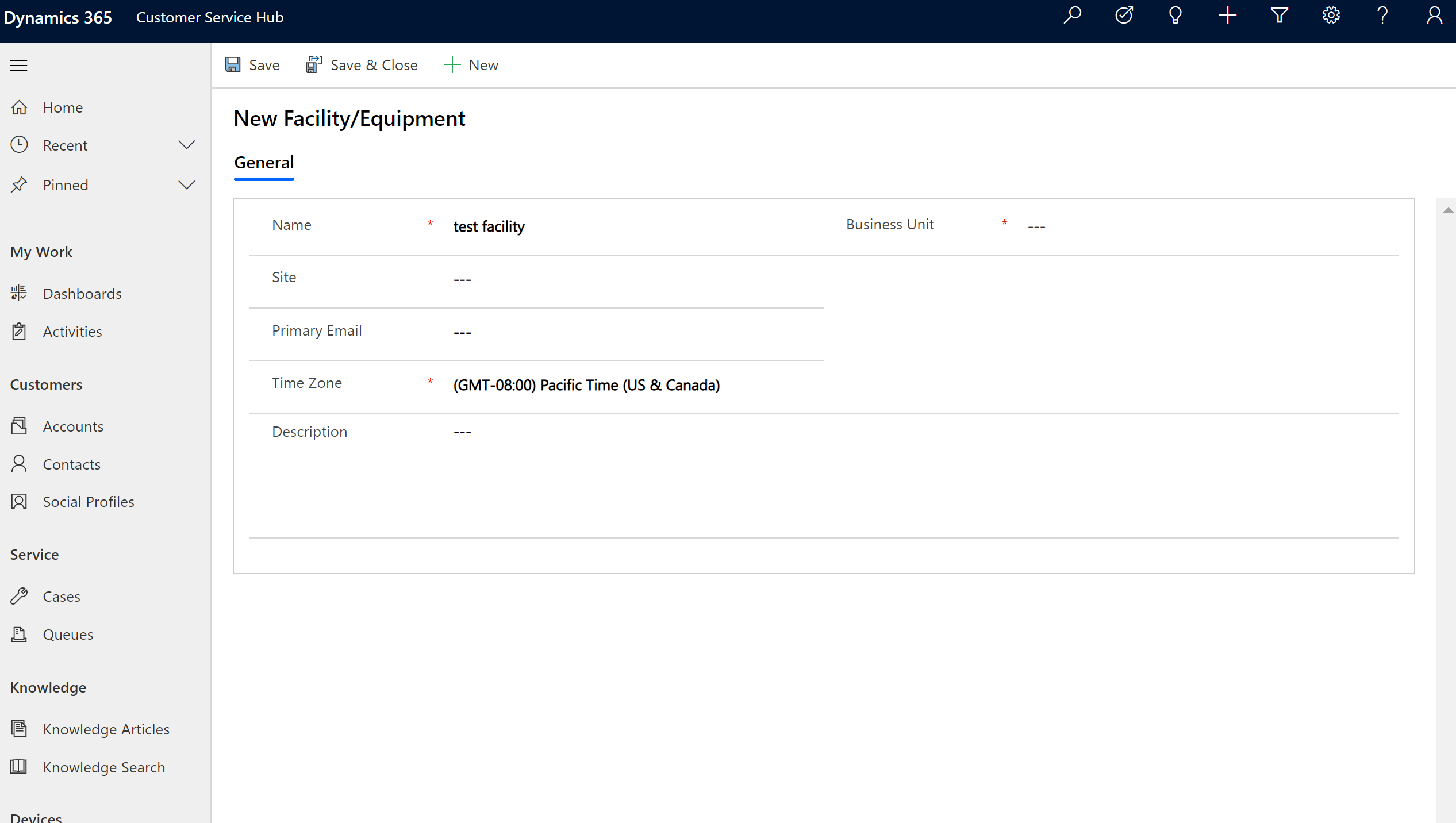1456x823 pixels.
Task: Click the Time Zone field value
Action: (586, 384)
